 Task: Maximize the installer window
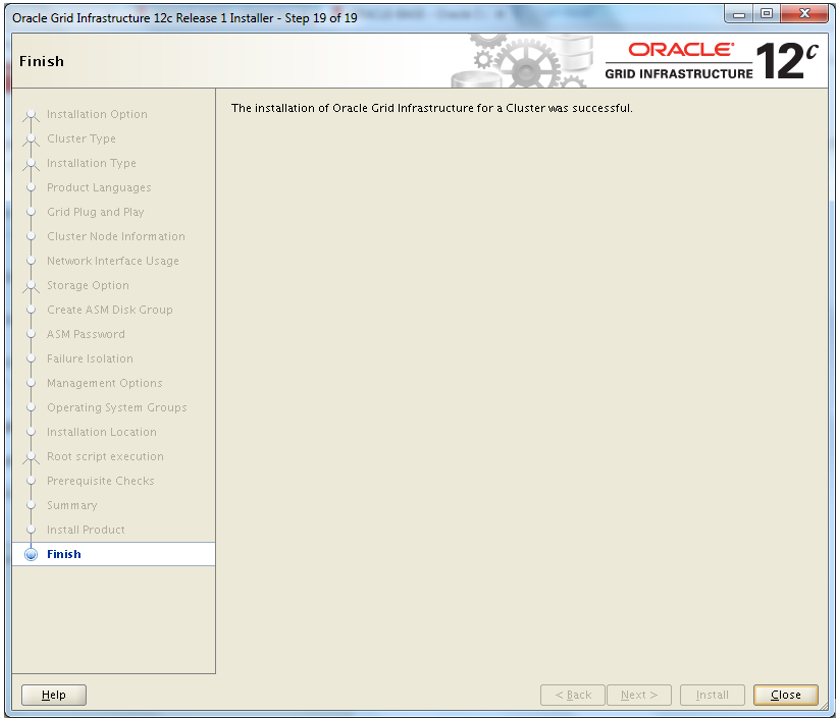coord(767,13)
